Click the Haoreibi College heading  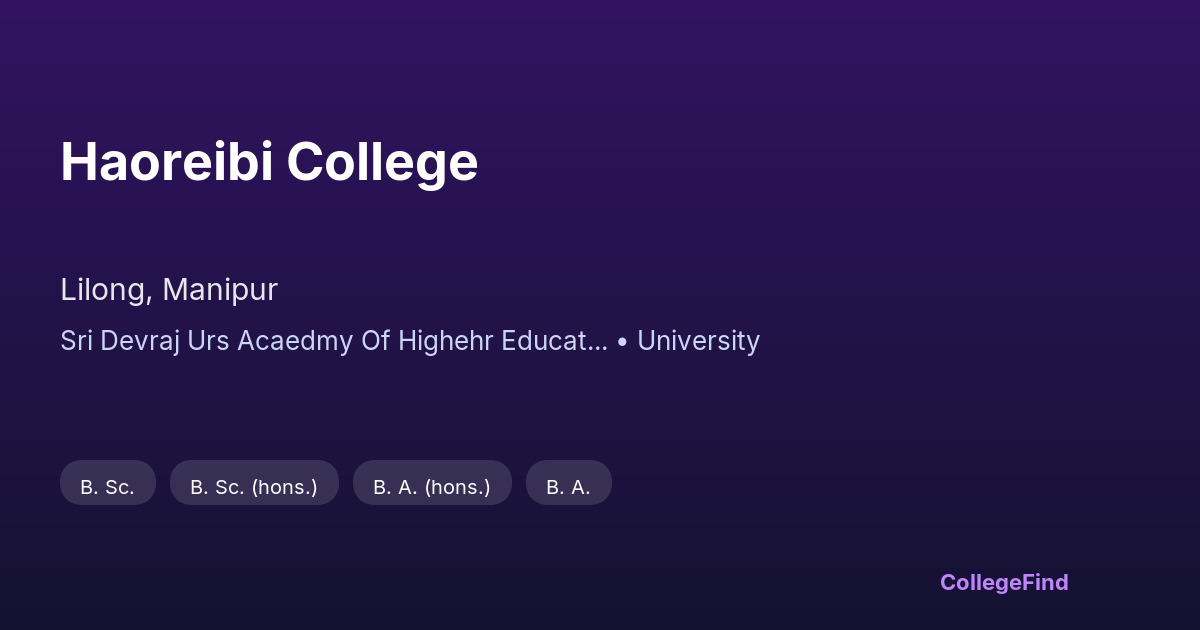pyautogui.click(x=269, y=162)
